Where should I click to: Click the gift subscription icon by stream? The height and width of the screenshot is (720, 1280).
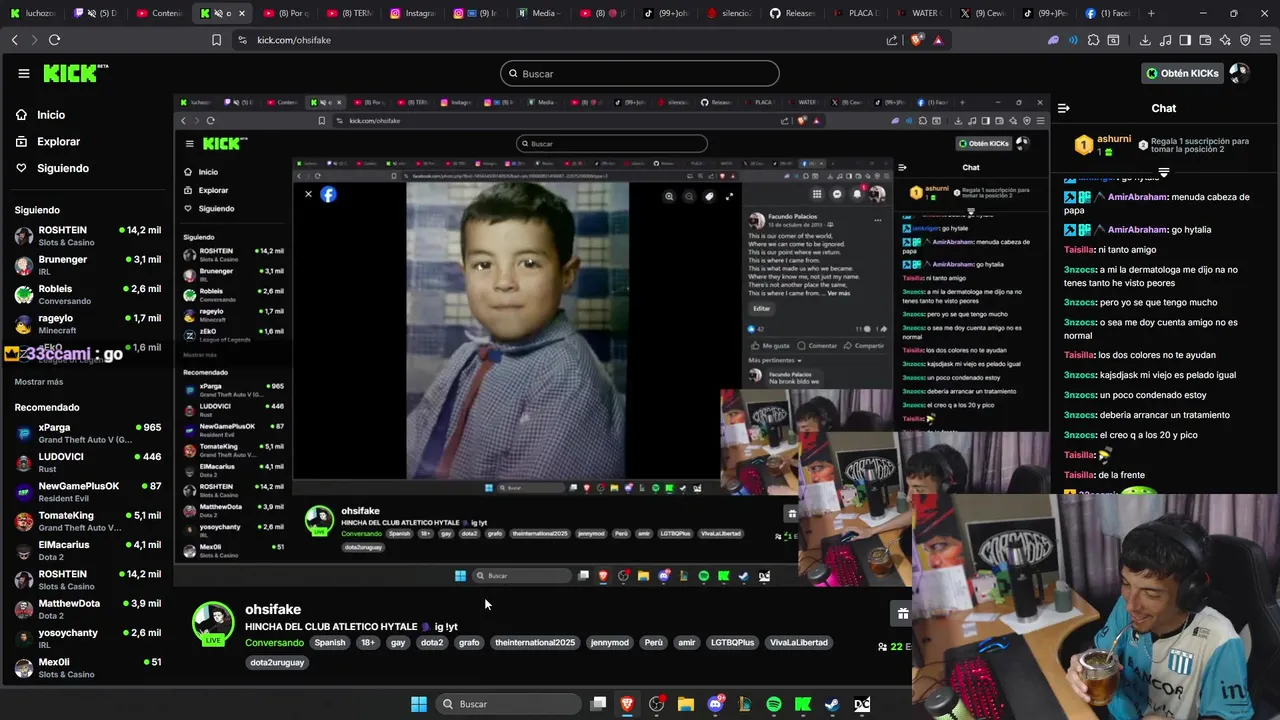pyautogui.click(x=902, y=614)
